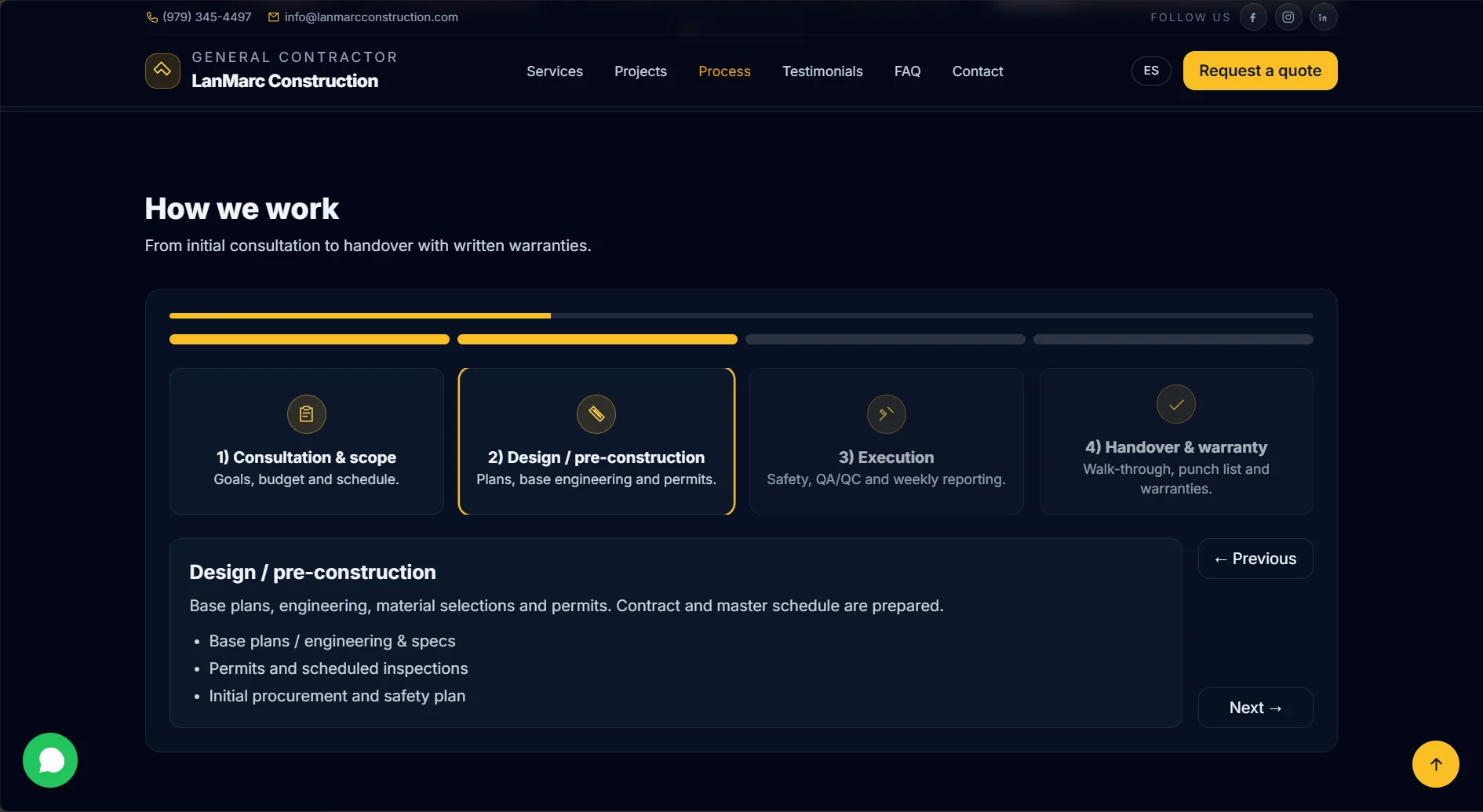1483x812 pixels.
Task: Open the Instagram social icon
Action: (x=1288, y=17)
